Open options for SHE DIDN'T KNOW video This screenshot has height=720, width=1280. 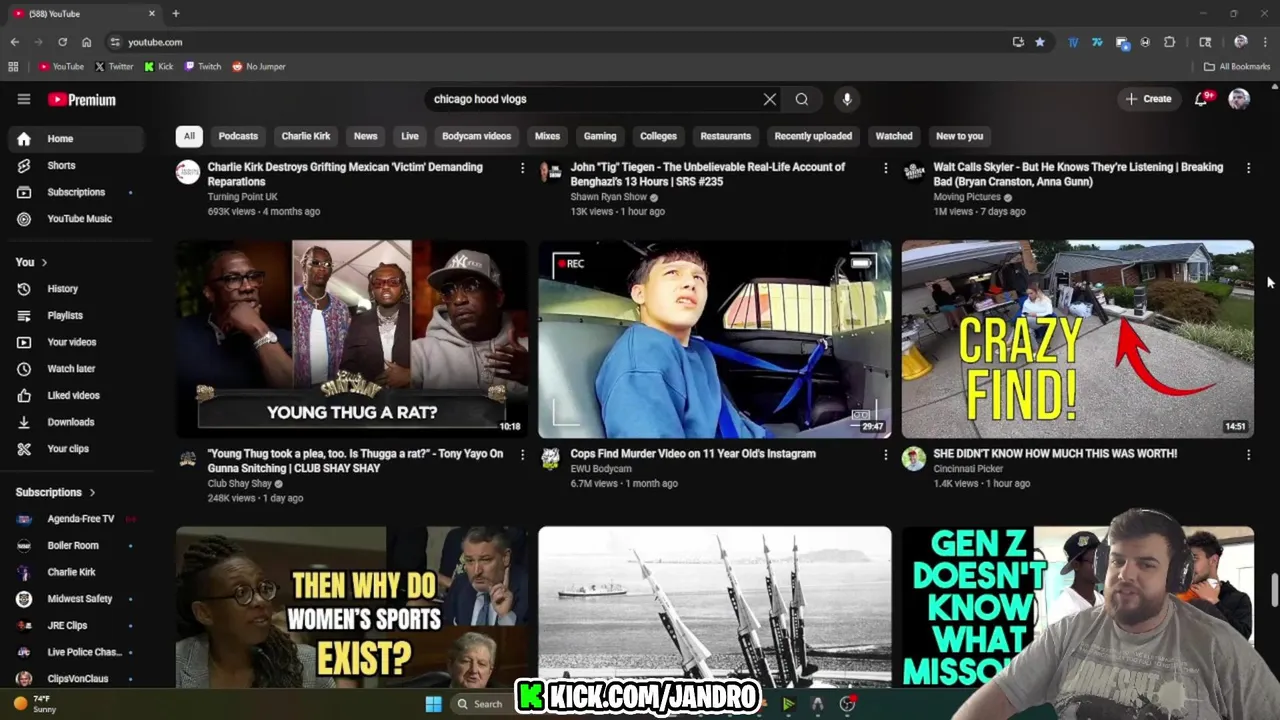(x=1248, y=455)
